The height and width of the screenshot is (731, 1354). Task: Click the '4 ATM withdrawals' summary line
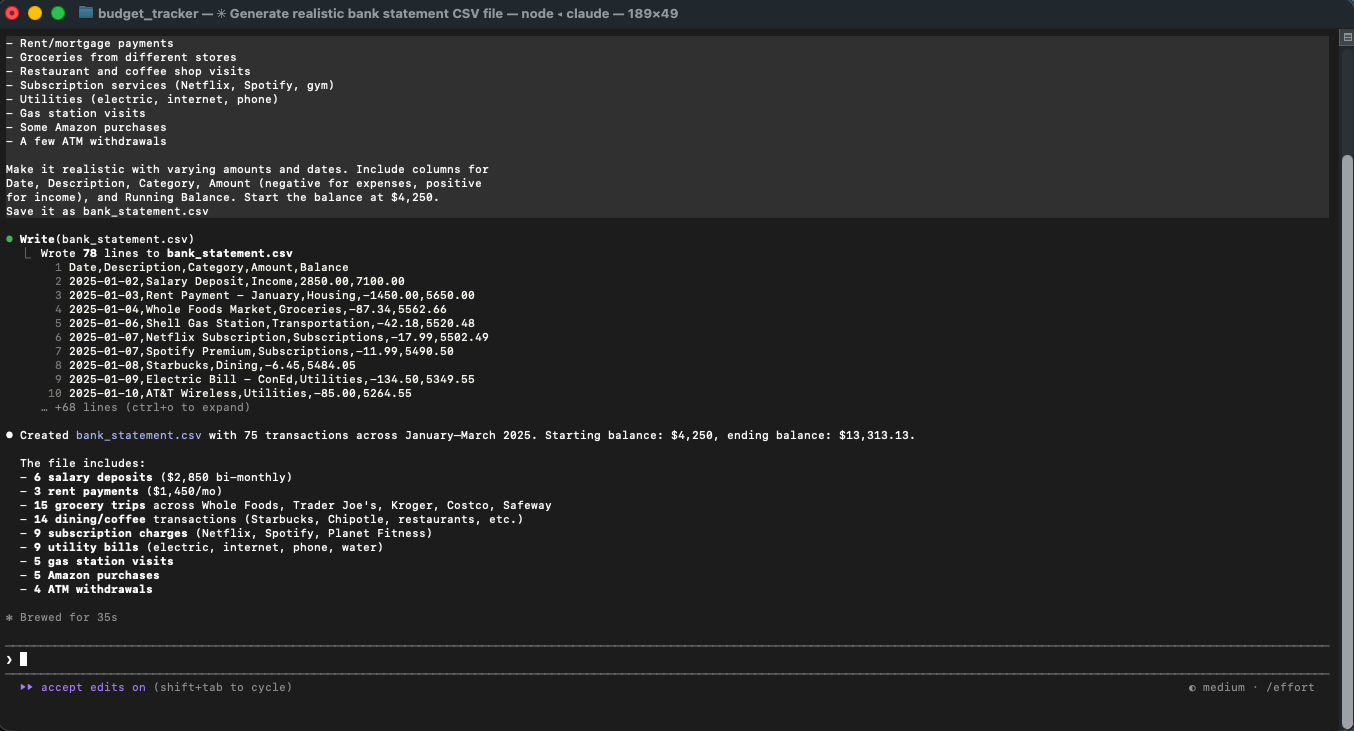point(86,589)
